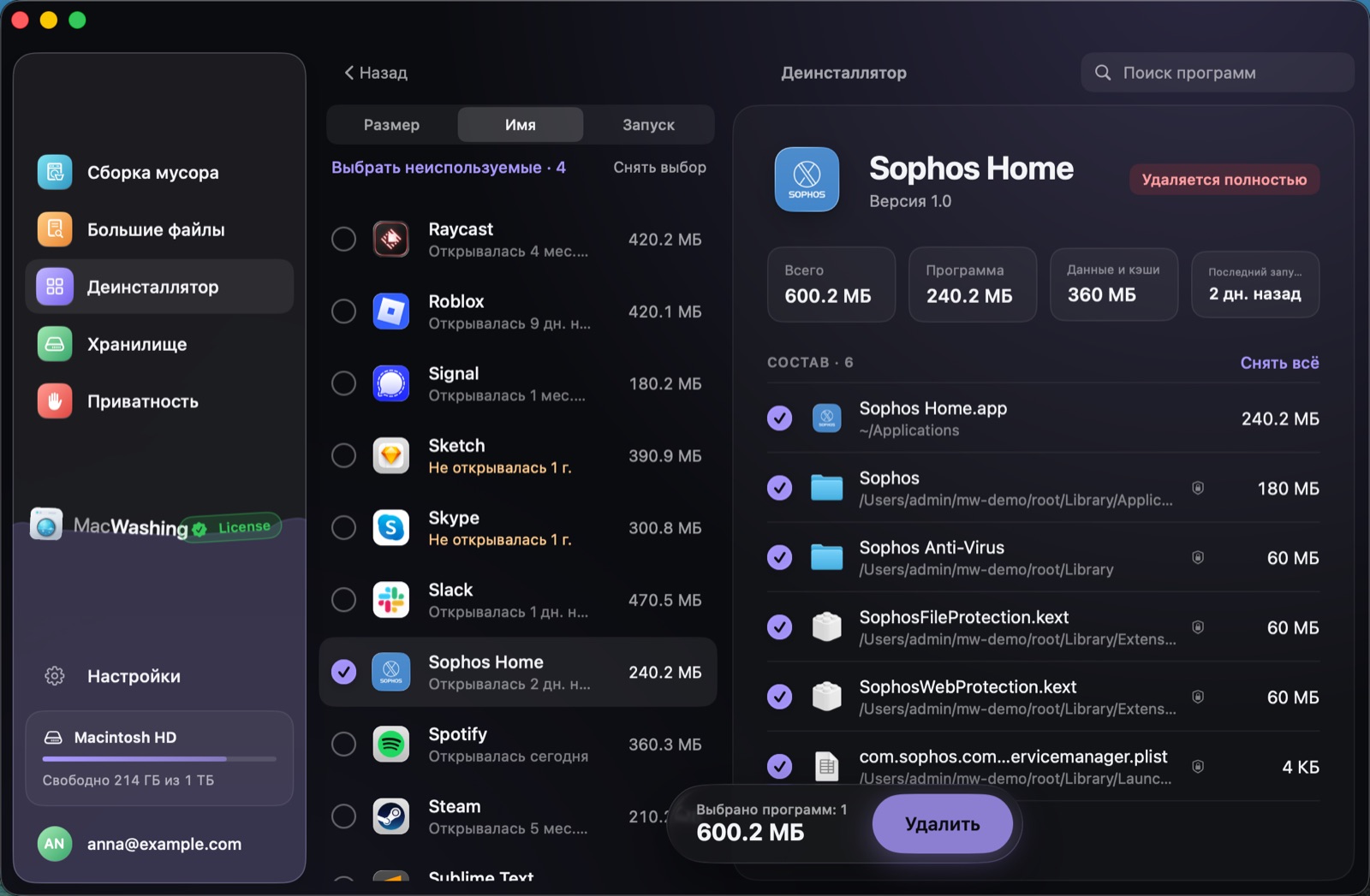Click the Skype app icon

coord(391,528)
